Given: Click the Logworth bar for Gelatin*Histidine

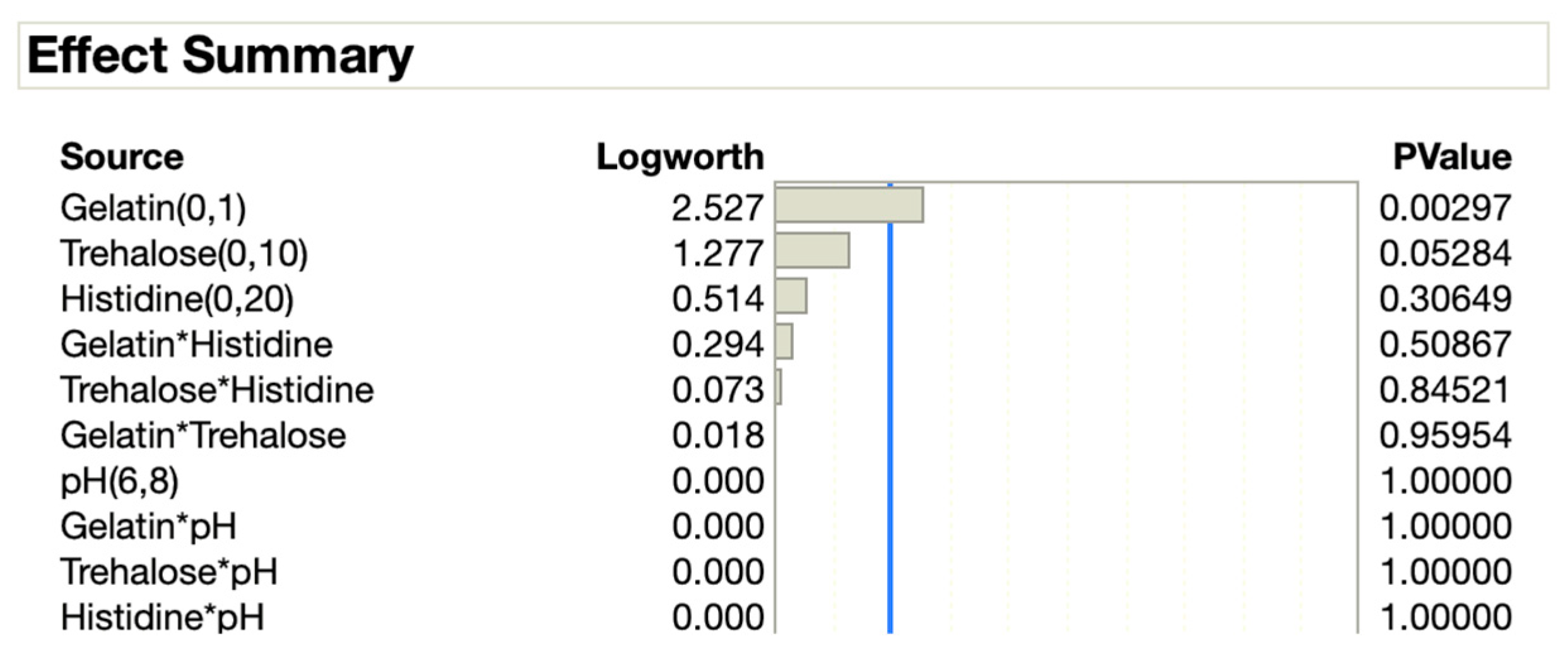Looking at the screenshot, I should pos(784,341).
